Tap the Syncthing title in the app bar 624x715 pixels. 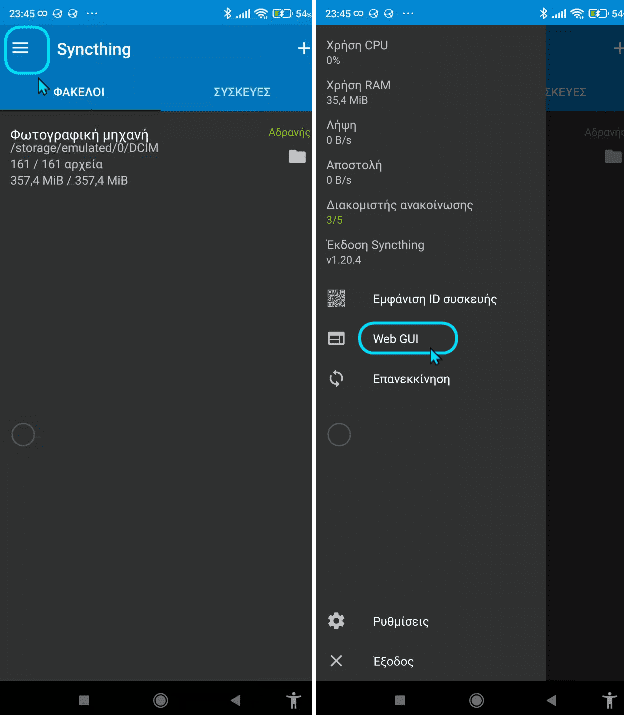click(94, 49)
